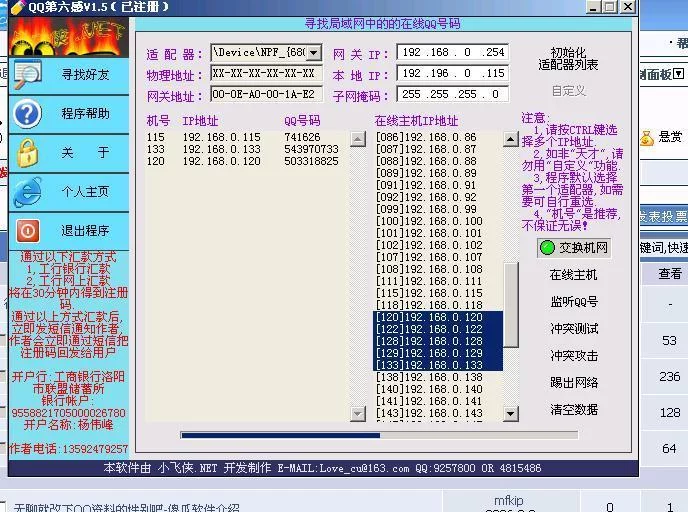Image resolution: width=688 pixels, height=512 pixels.
Task: Click the 监听QQ号 button
Action: coord(573,302)
